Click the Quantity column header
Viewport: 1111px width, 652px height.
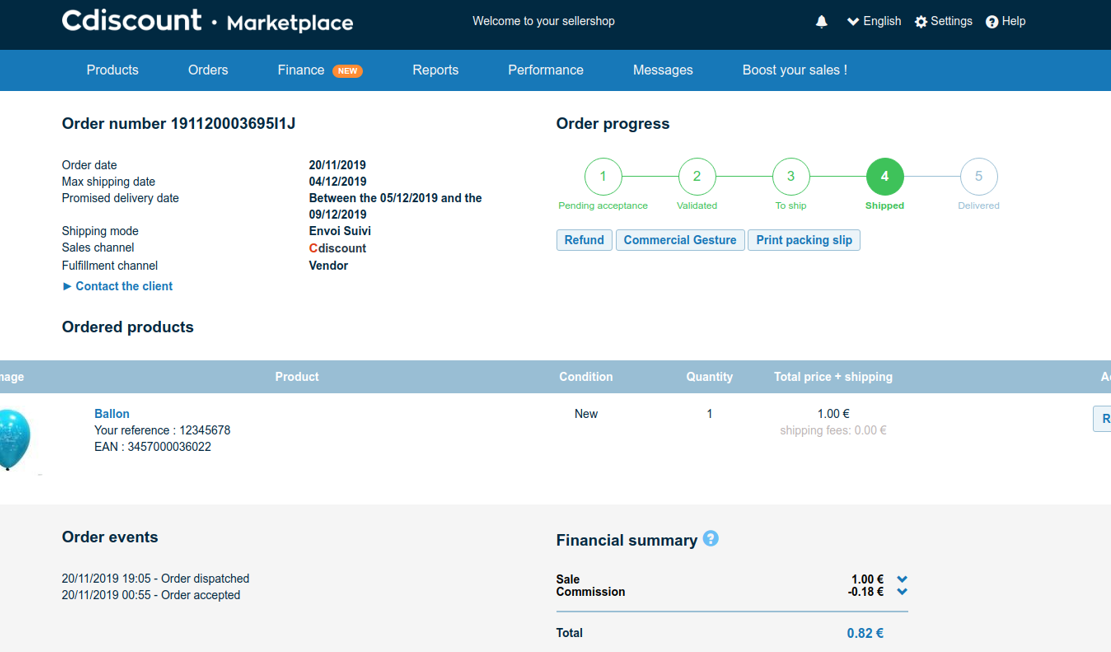(709, 377)
